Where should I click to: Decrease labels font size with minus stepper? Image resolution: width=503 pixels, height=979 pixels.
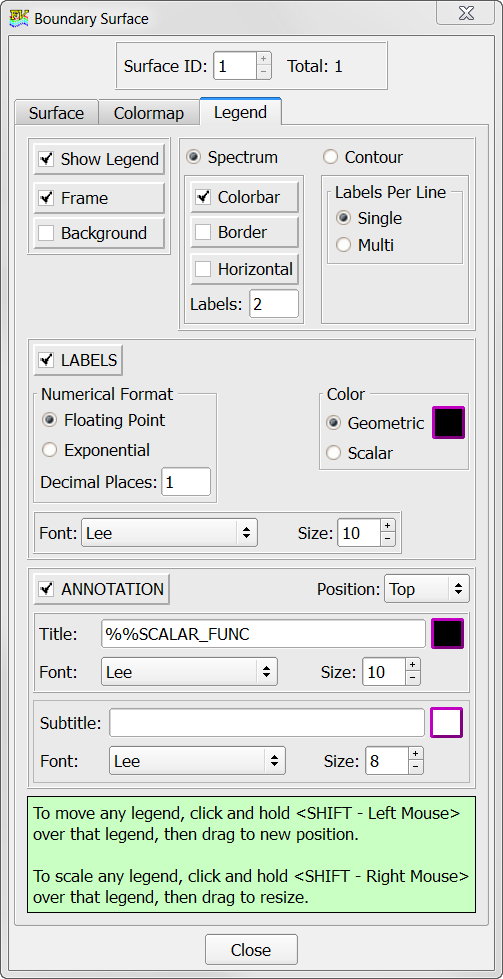(x=388, y=539)
